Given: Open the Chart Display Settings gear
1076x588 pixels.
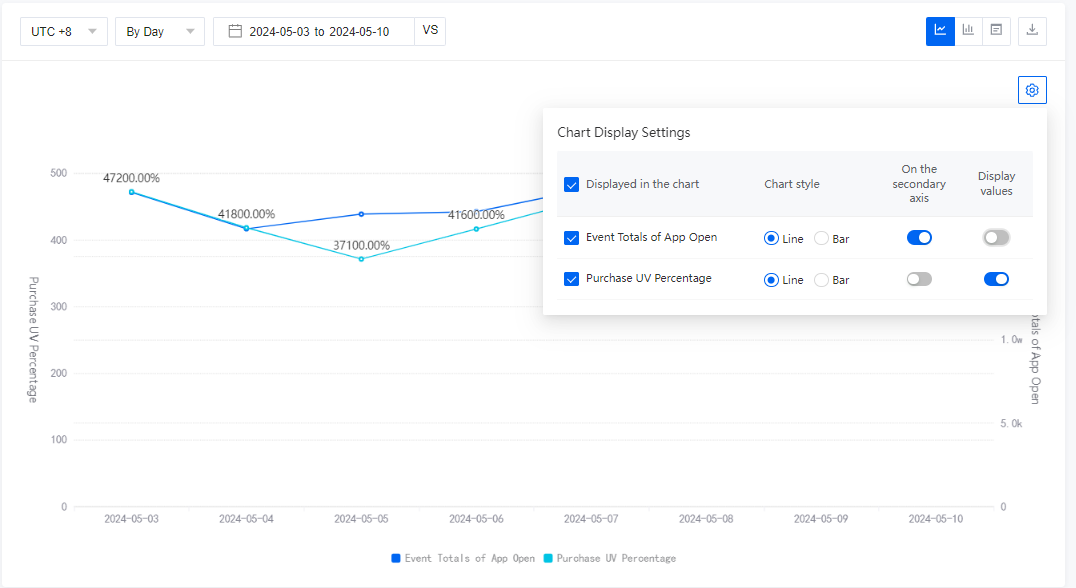Looking at the screenshot, I should (x=1031, y=89).
